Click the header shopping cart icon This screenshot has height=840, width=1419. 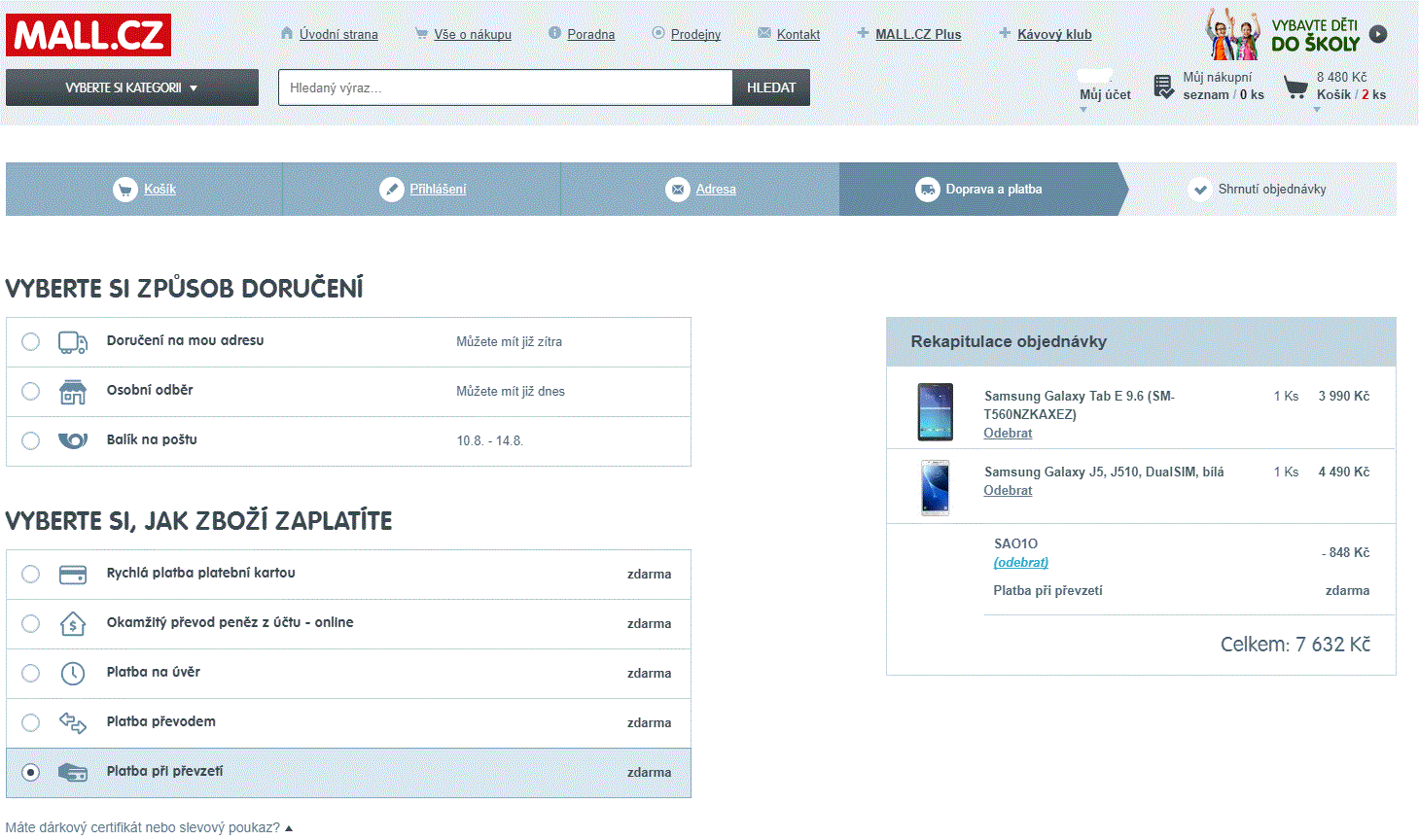point(1295,88)
